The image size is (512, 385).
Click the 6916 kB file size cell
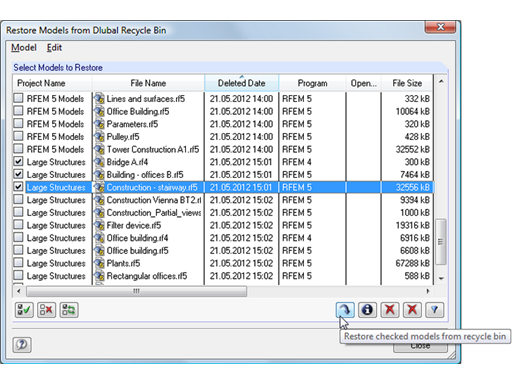[415, 238]
